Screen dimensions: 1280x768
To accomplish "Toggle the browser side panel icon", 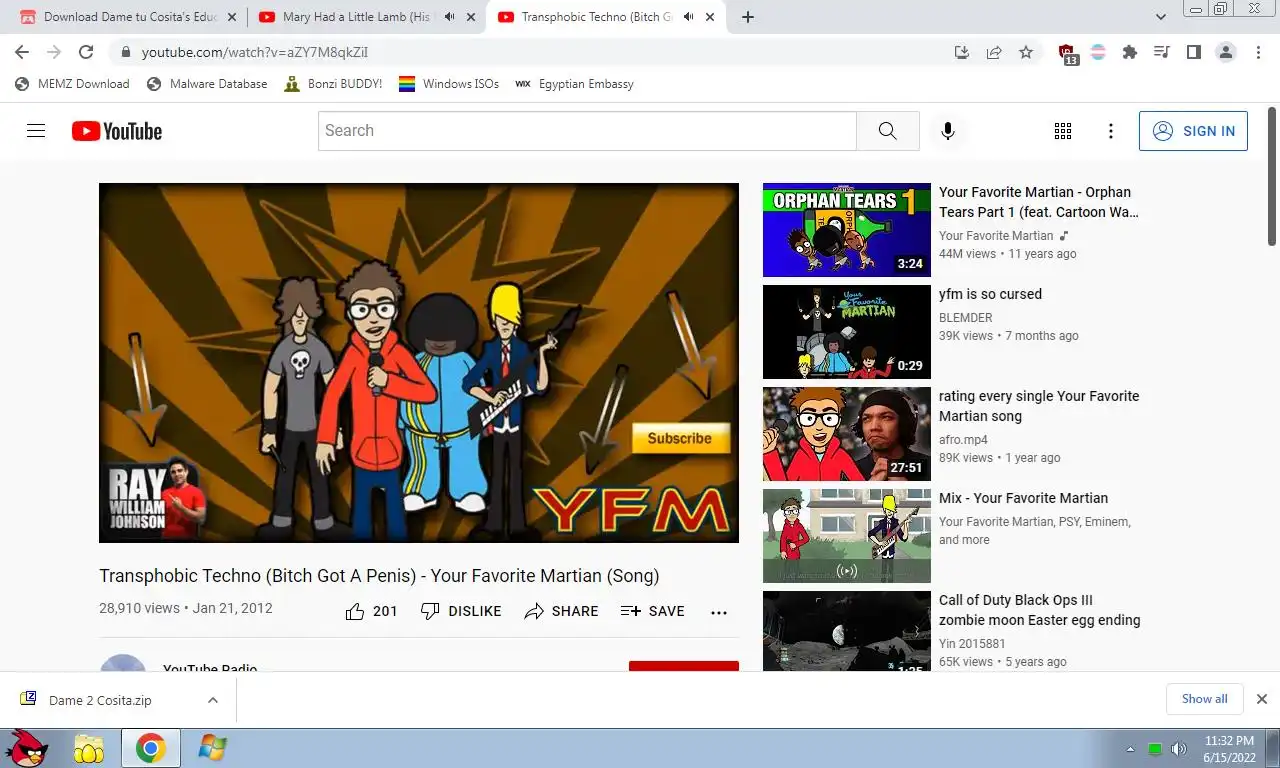I will click(x=1194, y=52).
